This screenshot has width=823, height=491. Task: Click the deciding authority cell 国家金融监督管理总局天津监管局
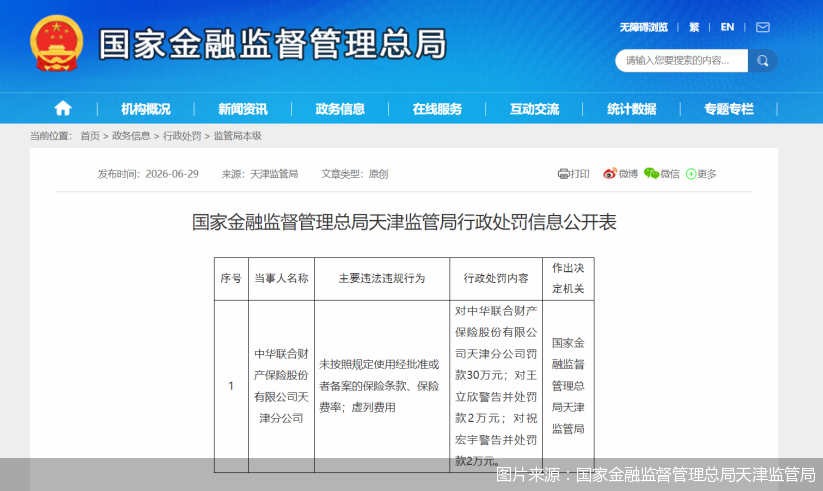point(568,386)
